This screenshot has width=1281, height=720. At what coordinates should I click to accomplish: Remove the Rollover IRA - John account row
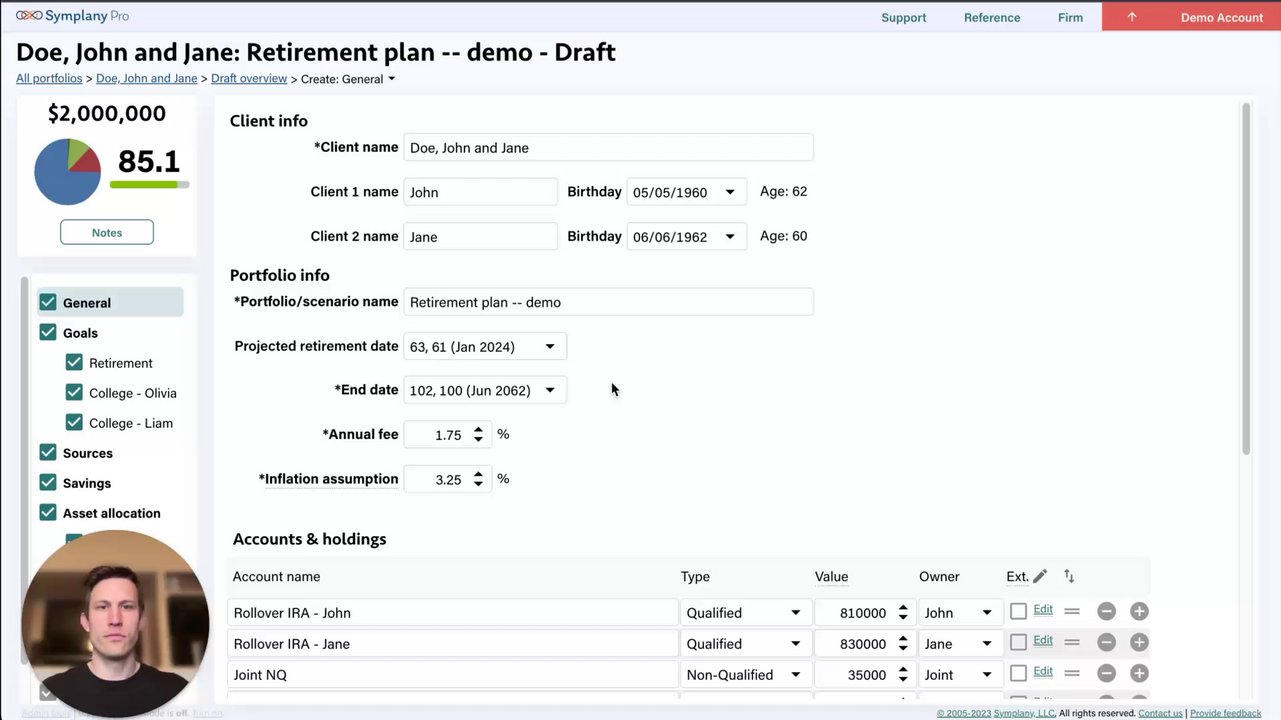pyautogui.click(x=1106, y=612)
